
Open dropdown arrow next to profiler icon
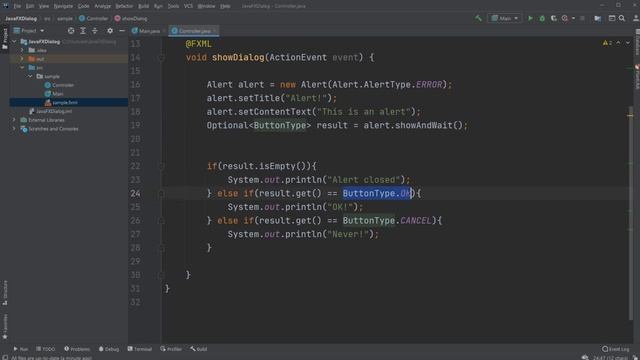pyautogui.click(x=573, y=18)
